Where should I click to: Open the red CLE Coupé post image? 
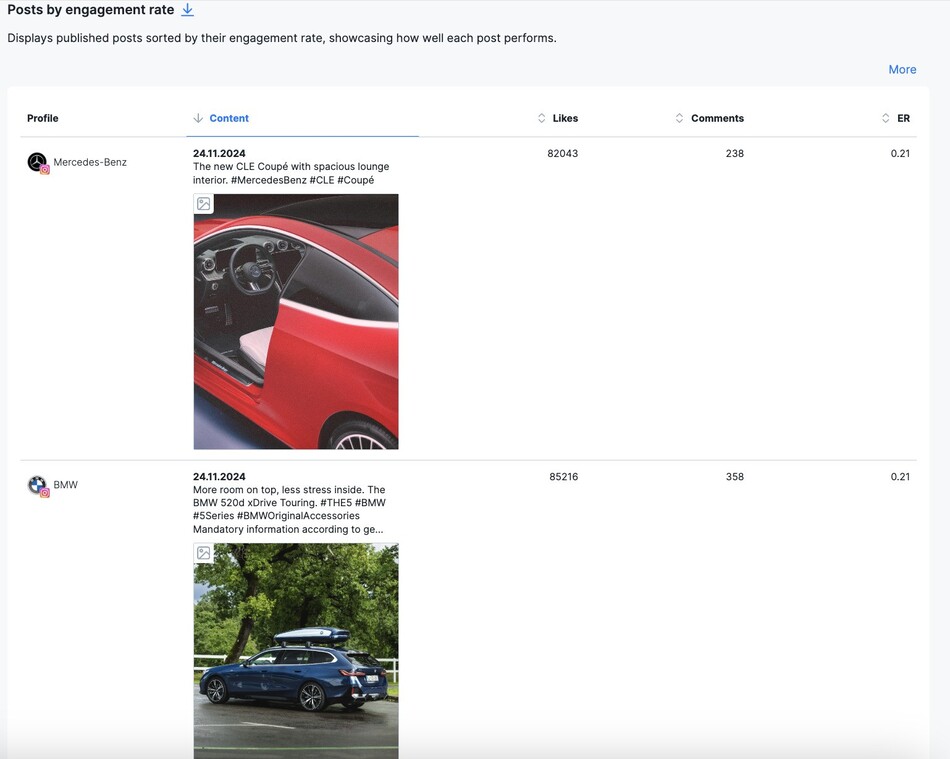pyautogui.click(x=296, y=322)
